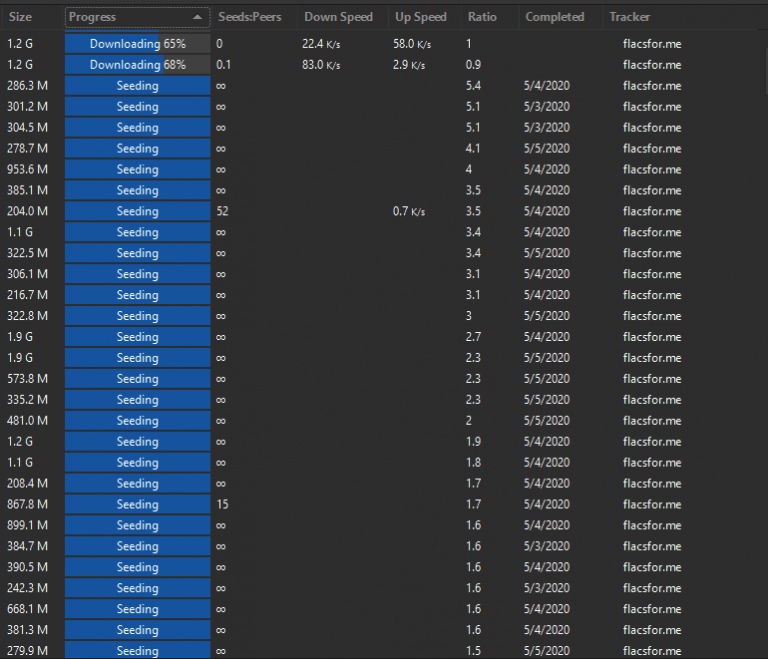Sort by the Completed column header
This screenshot has height=659, width=768.
(x=555, y=17)
